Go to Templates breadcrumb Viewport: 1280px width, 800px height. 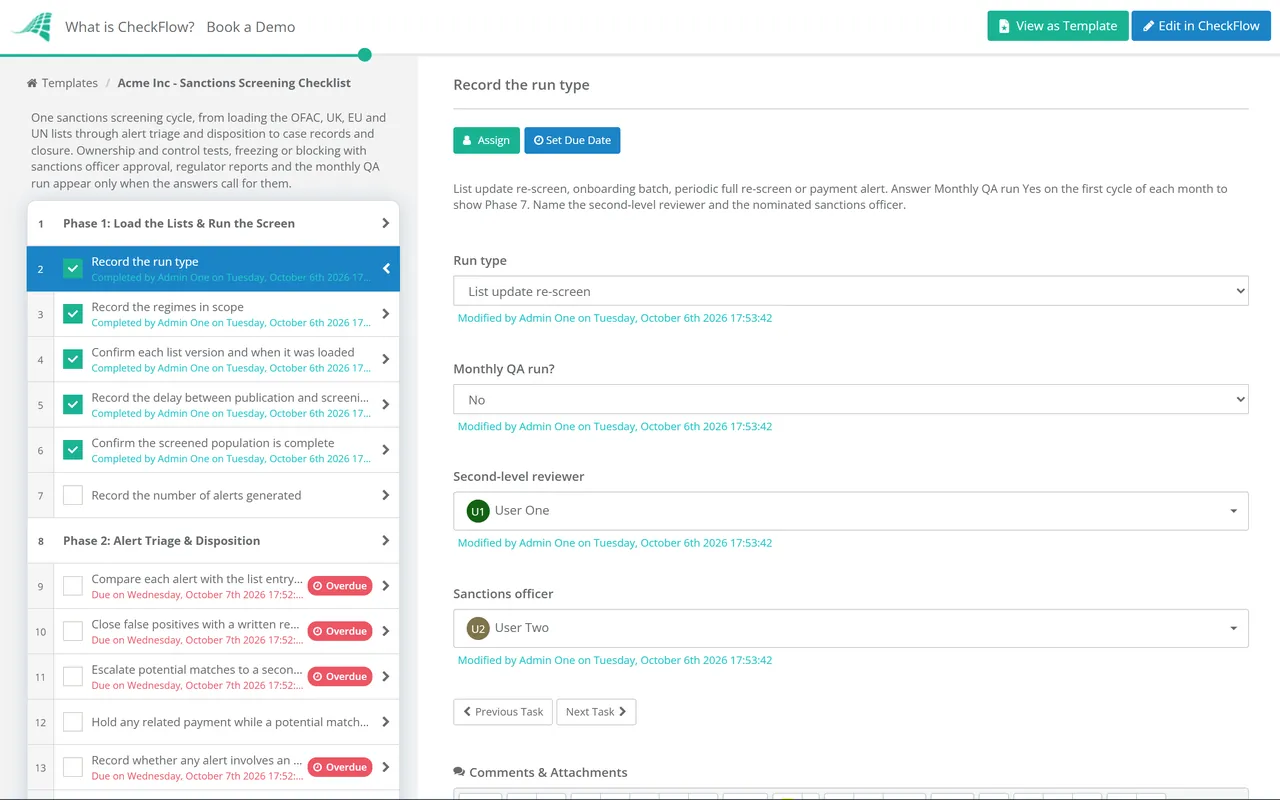coord(70,83)
